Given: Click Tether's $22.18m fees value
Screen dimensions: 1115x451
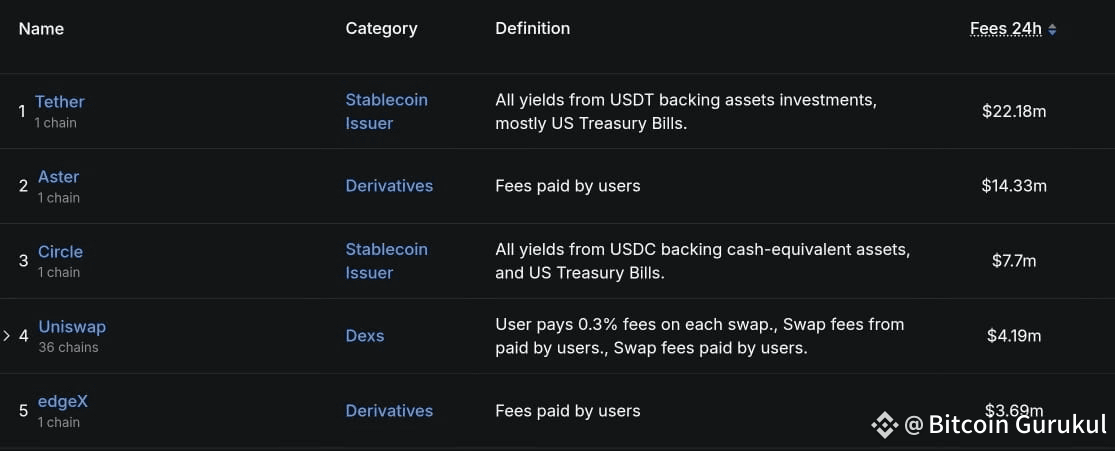Looking at the screenshot, I should coord(1014,111).
